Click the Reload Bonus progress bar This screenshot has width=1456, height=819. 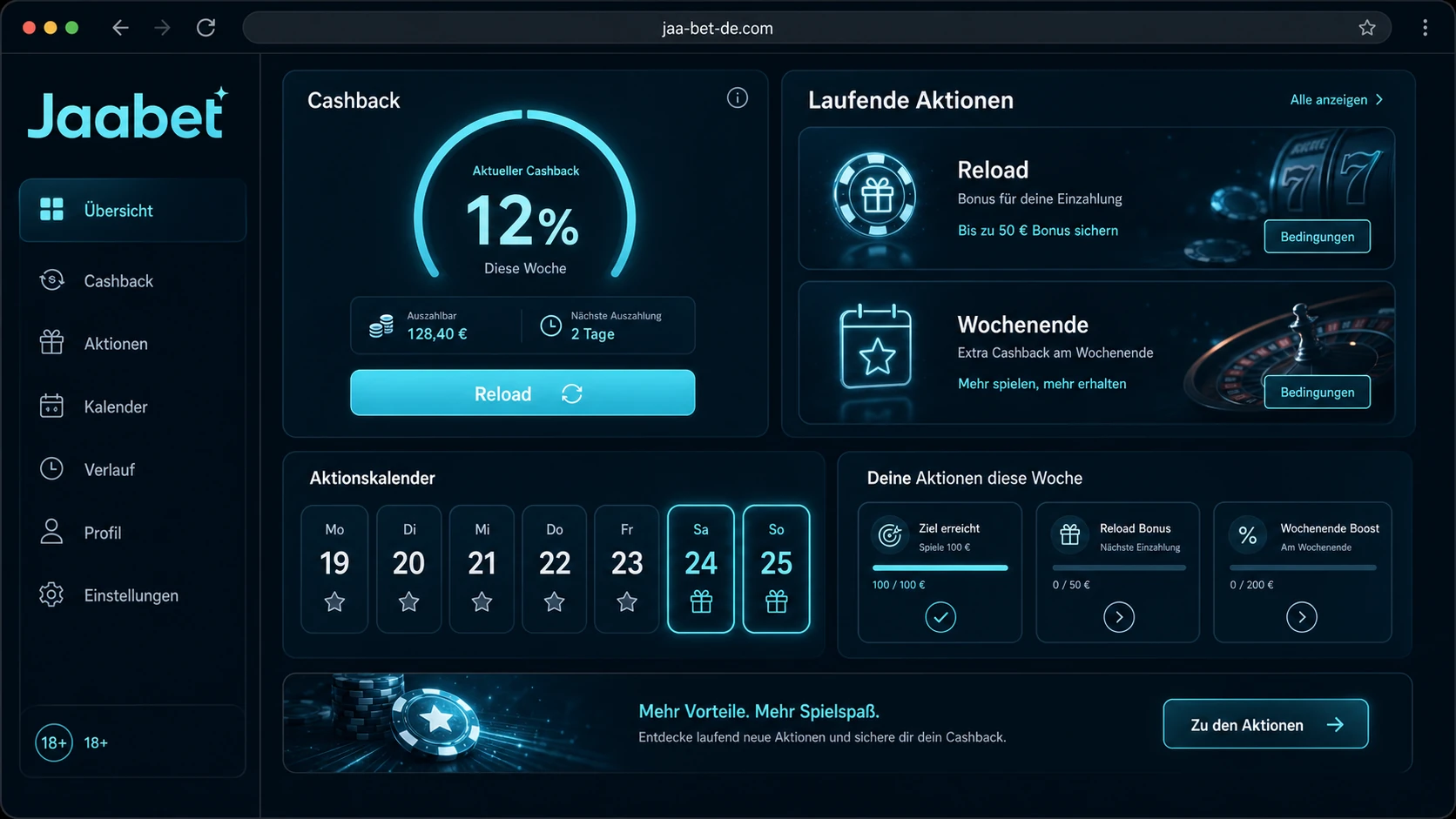point(1119,567)
